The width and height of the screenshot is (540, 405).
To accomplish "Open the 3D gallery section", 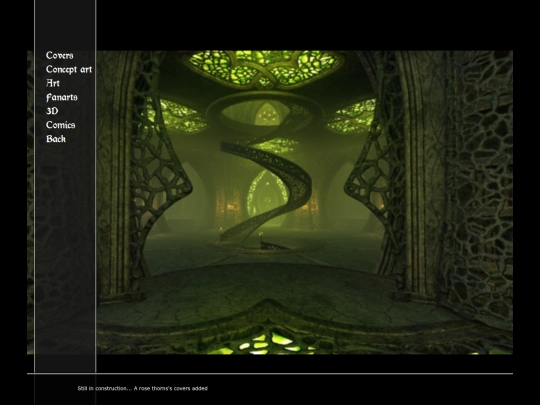I will pos(52,111).
